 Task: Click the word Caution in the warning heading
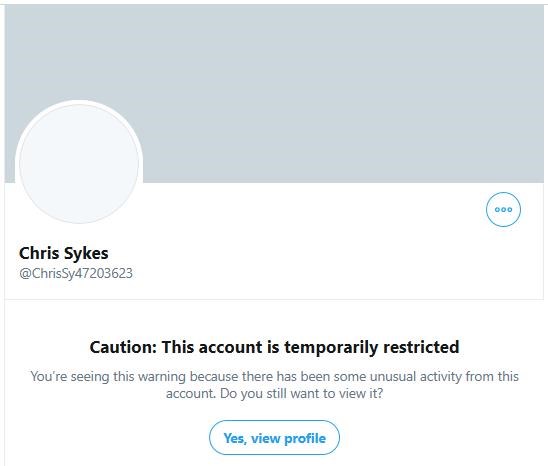tap(123, 347)
